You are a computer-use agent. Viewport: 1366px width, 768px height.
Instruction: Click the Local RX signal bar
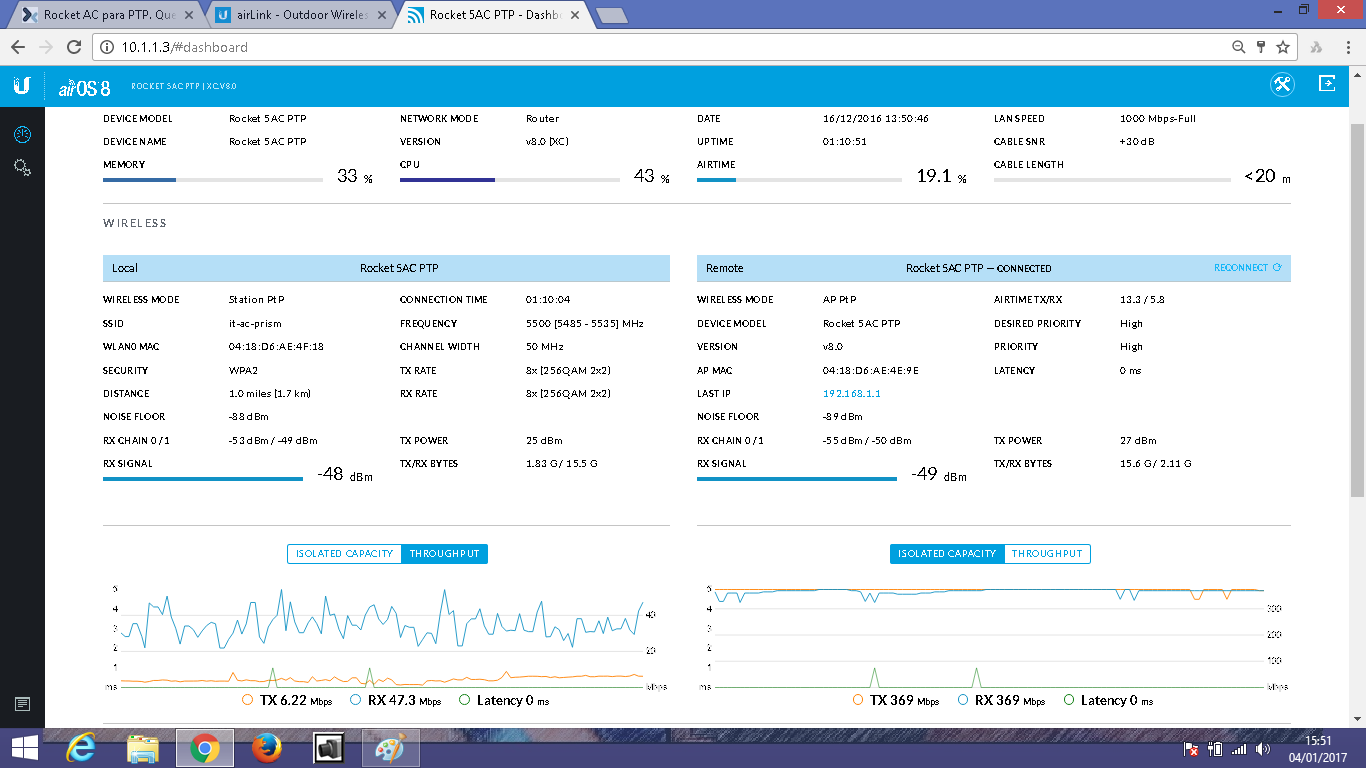pos(203,479)
